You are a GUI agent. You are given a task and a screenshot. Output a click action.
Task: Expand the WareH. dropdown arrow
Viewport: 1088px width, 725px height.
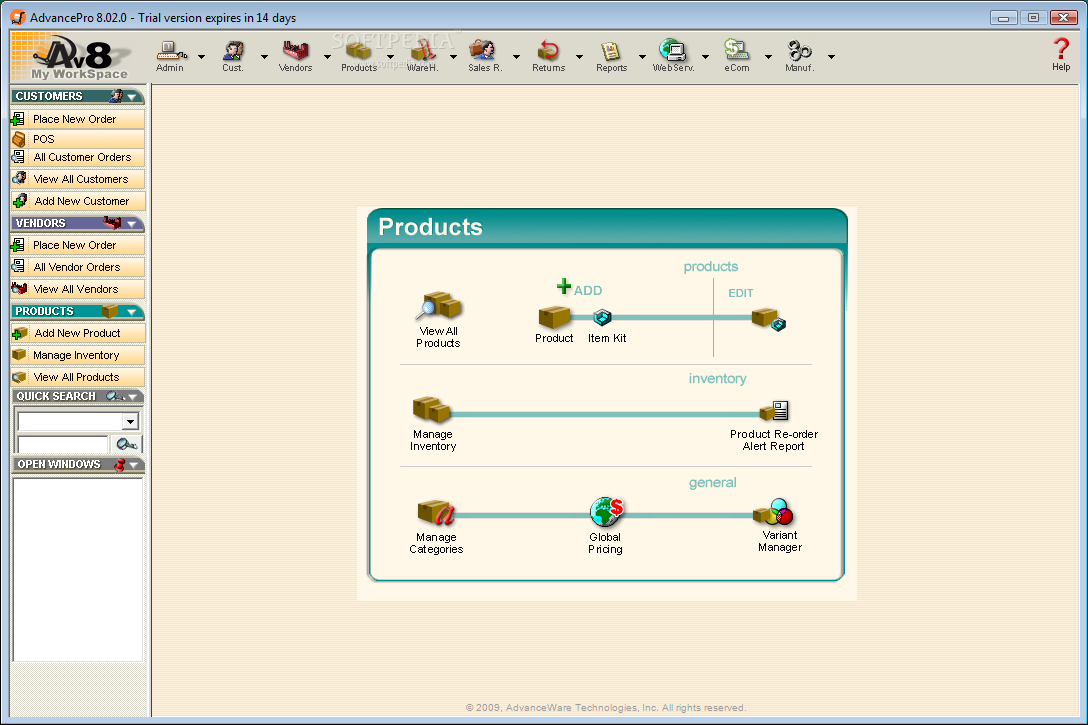pyautogui.click(x=453, y=57)
